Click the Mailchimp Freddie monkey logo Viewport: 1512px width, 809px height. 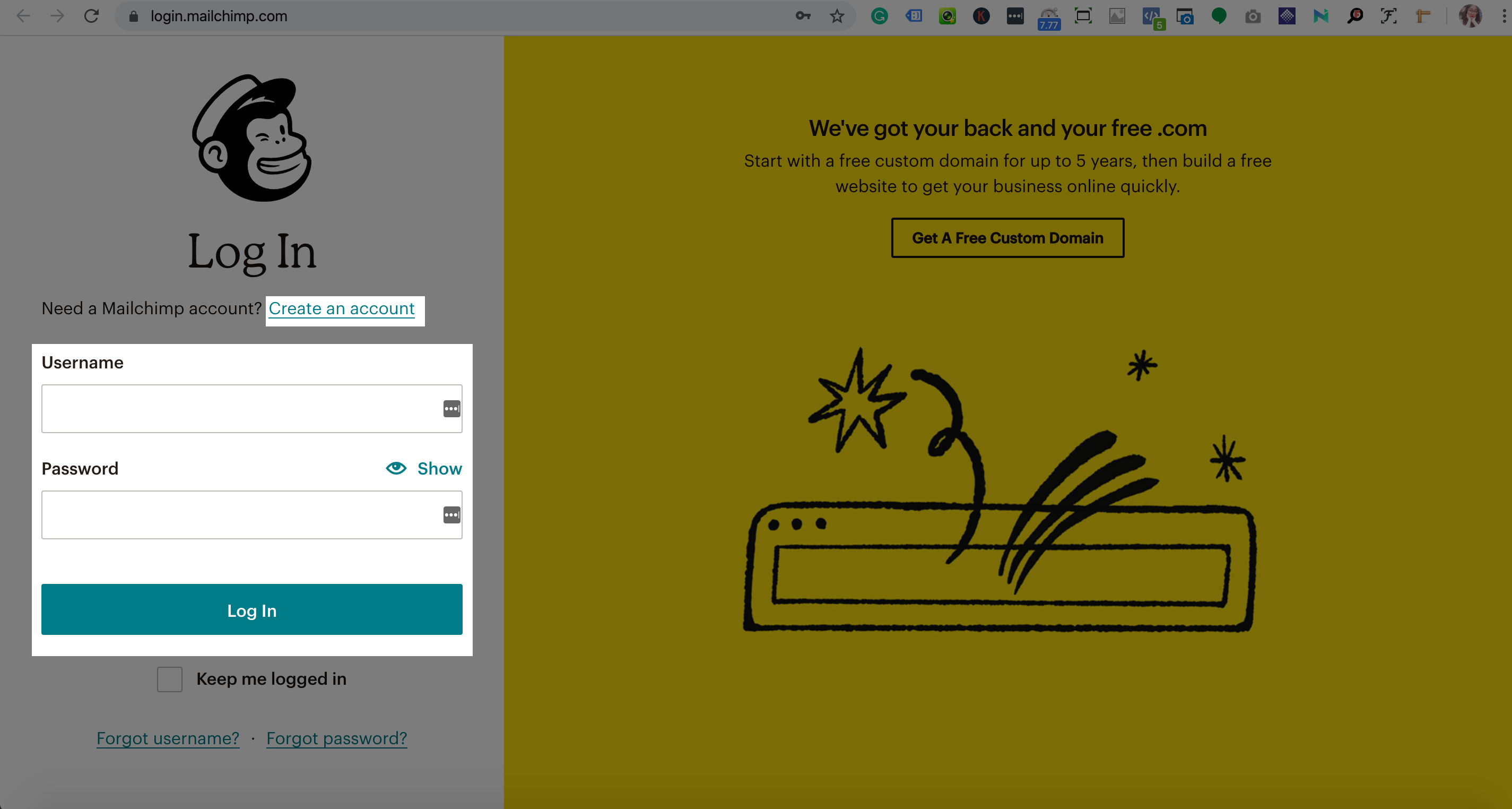click(252, 137)
